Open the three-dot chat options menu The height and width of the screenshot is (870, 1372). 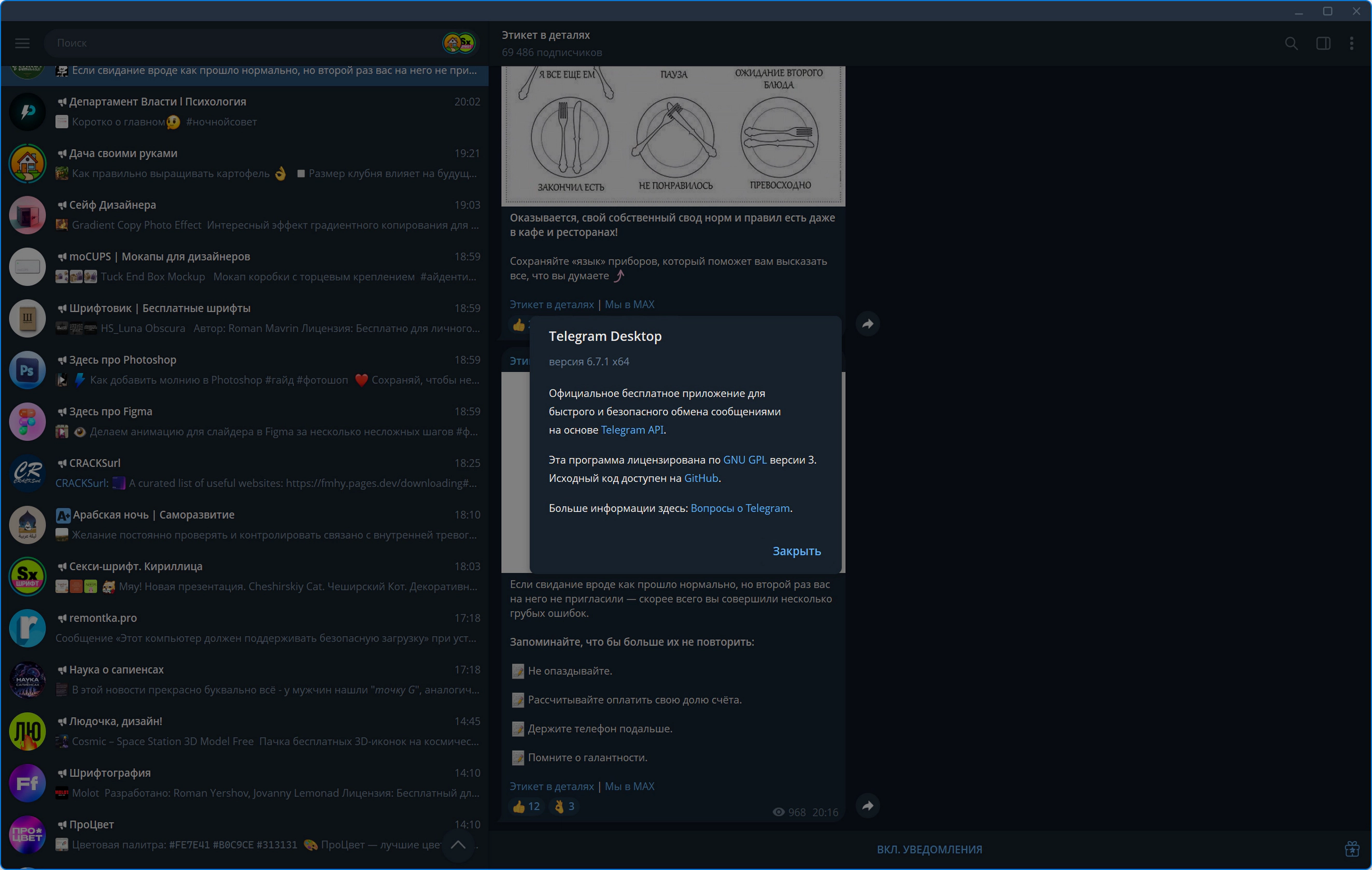(1351, 44)
